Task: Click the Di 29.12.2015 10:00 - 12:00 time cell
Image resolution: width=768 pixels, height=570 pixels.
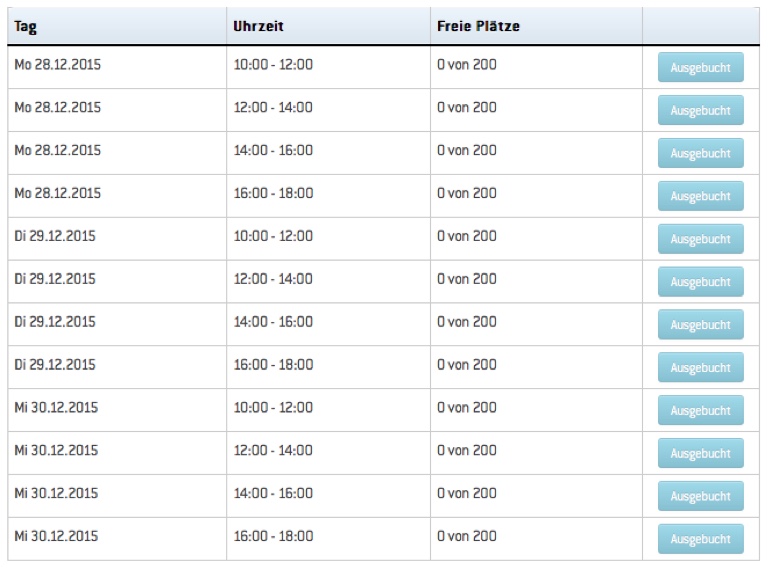Action: point(273,237)
